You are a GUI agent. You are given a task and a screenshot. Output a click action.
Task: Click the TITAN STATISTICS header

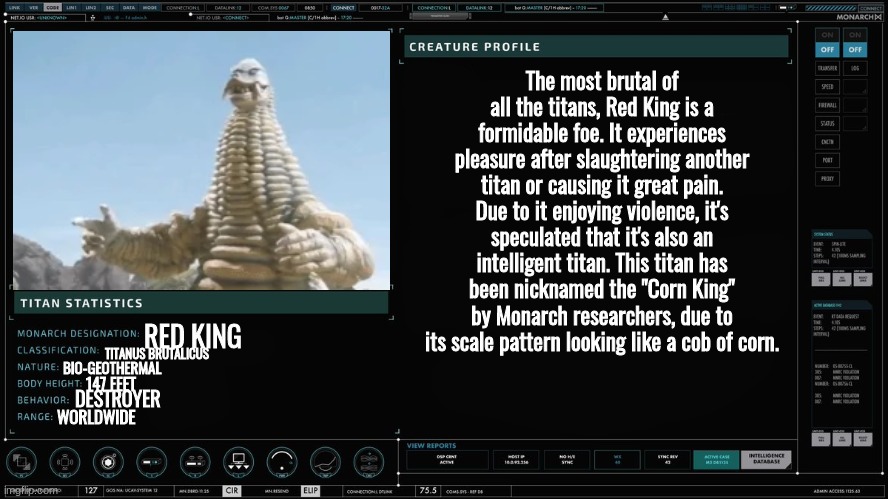201,303
